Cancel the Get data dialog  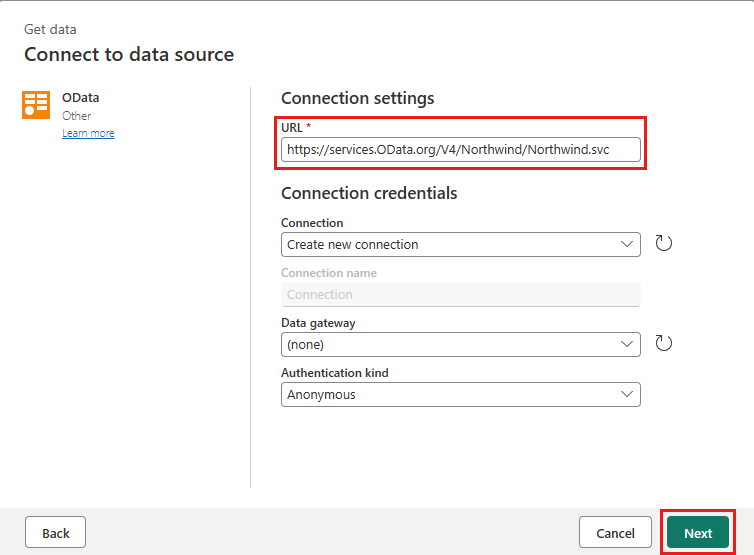pos(616,532)
